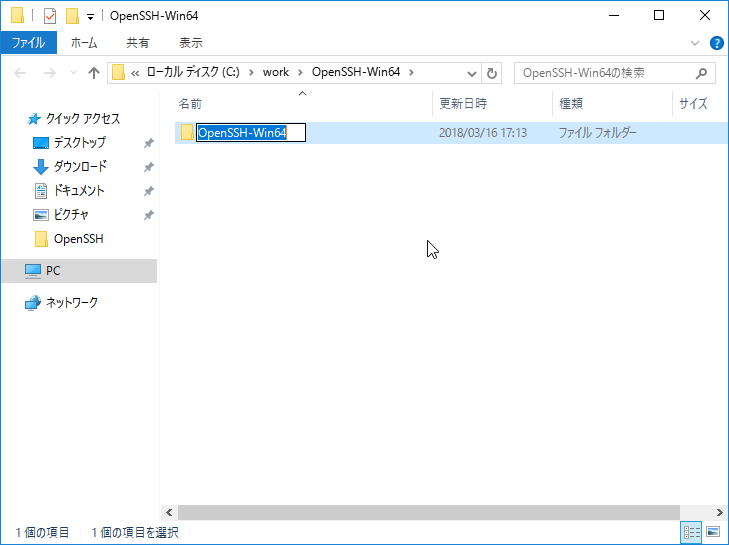This screenshot has height=545, width=729.
Task: Open the address bar history dropdown
Action: (x=471, y=73)
